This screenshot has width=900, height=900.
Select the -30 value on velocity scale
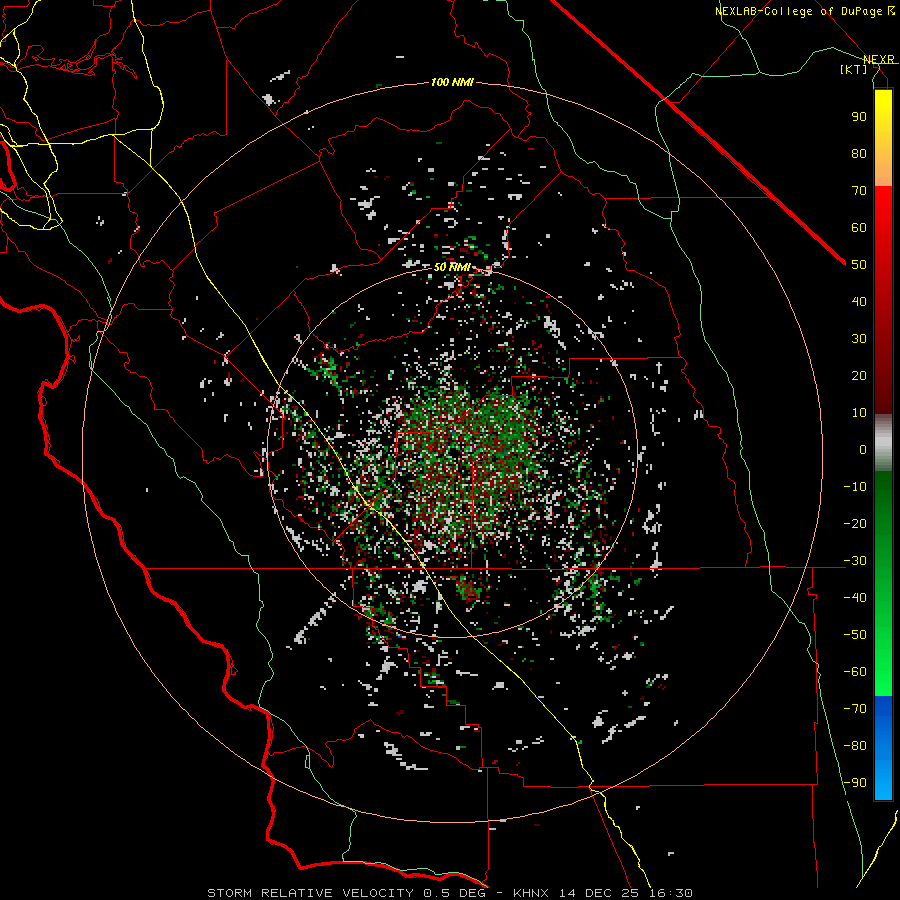coord(855,561)
